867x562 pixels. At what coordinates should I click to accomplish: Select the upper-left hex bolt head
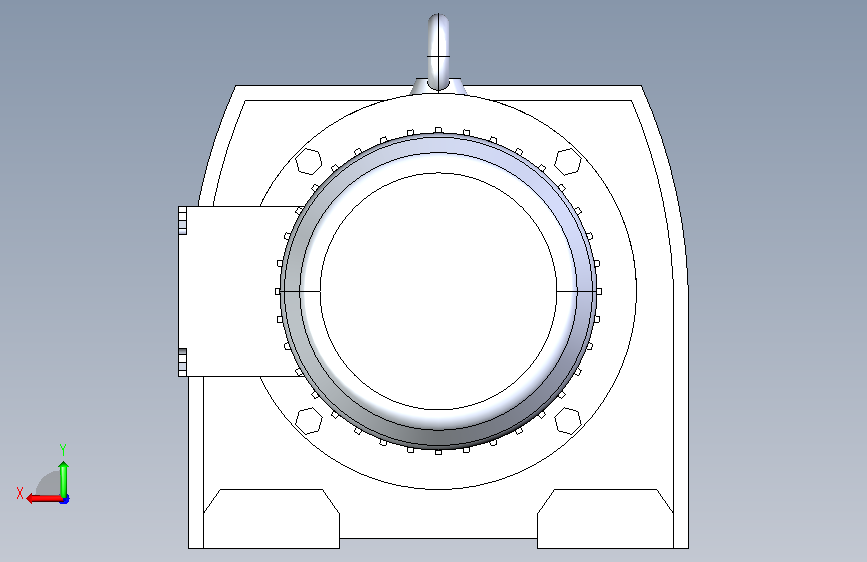click(309, 162)
